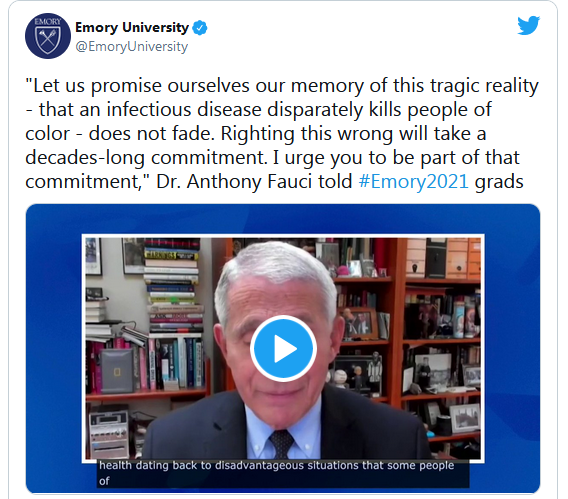Image resolution: width=568 pixels, height=499 pixels.
Task: Click "Dr. Anthony Fauci" in tweet text
Action: 234,181
